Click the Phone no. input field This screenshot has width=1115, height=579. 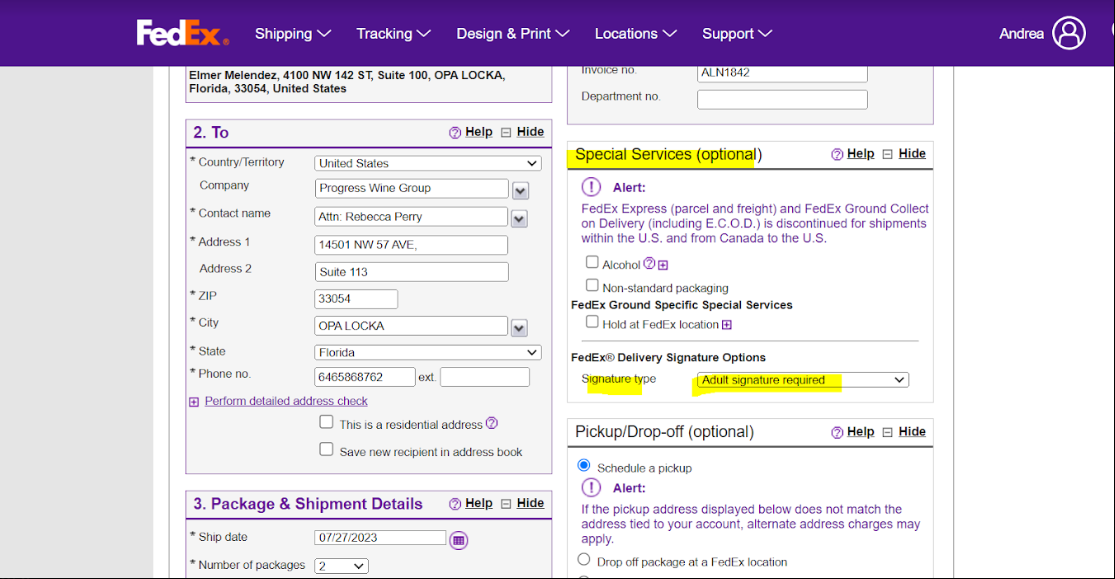click(365, 377)
